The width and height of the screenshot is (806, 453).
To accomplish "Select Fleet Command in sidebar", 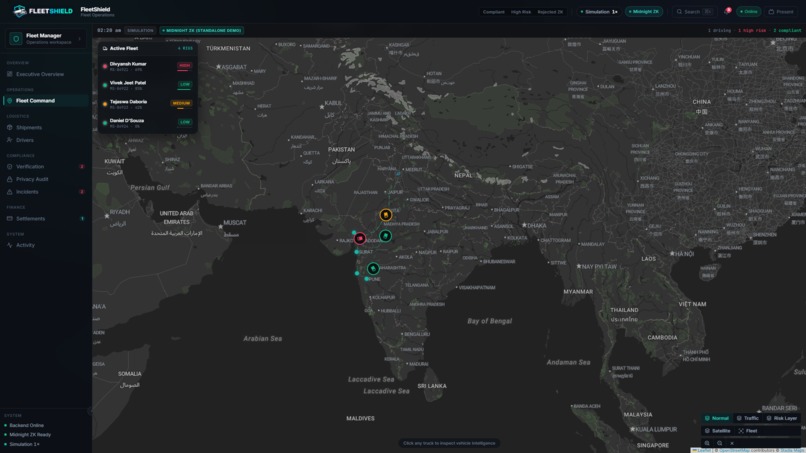I will tap(45, 101).
